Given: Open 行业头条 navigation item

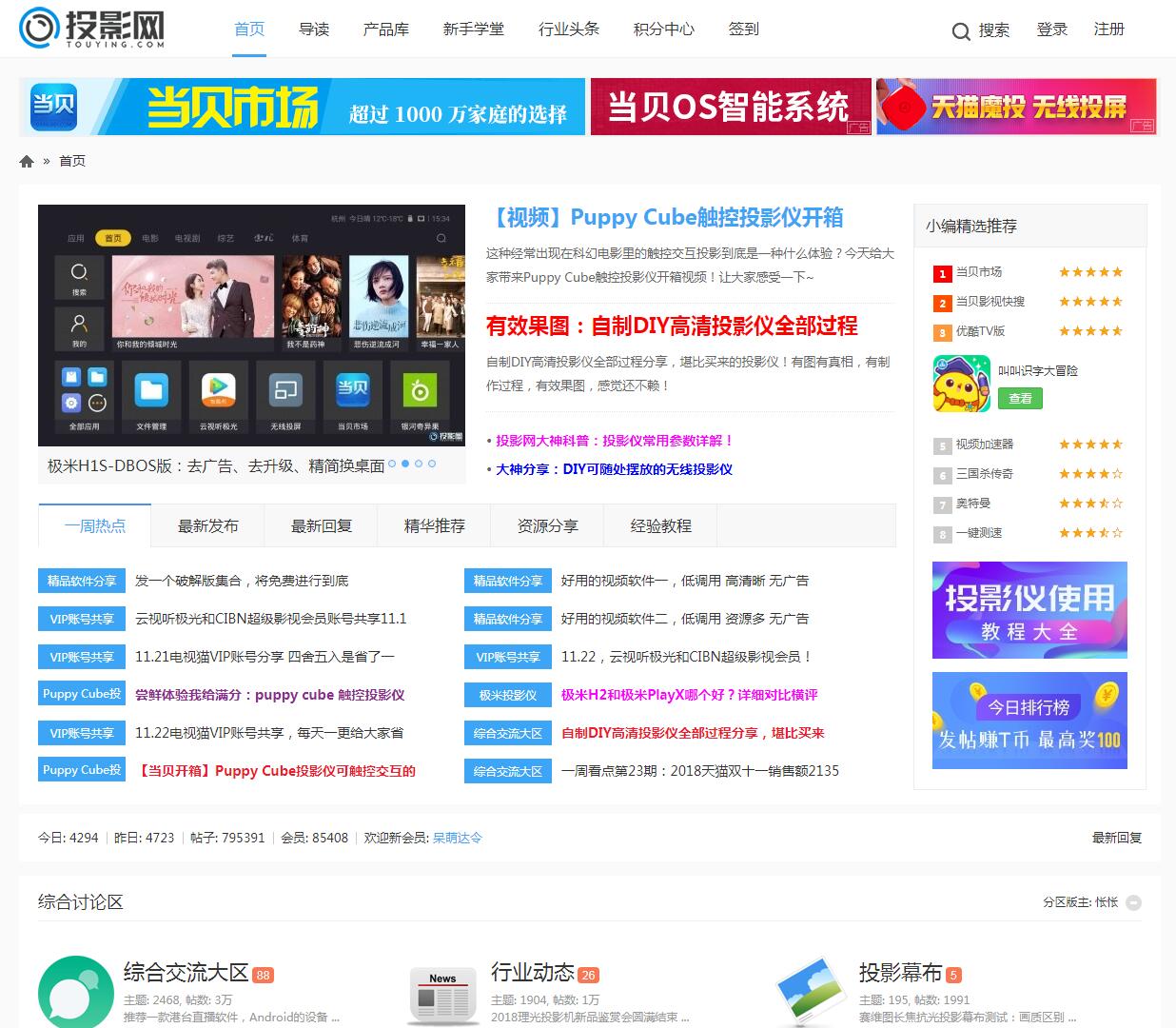Looking at the screenshot, I should (569, 30).
